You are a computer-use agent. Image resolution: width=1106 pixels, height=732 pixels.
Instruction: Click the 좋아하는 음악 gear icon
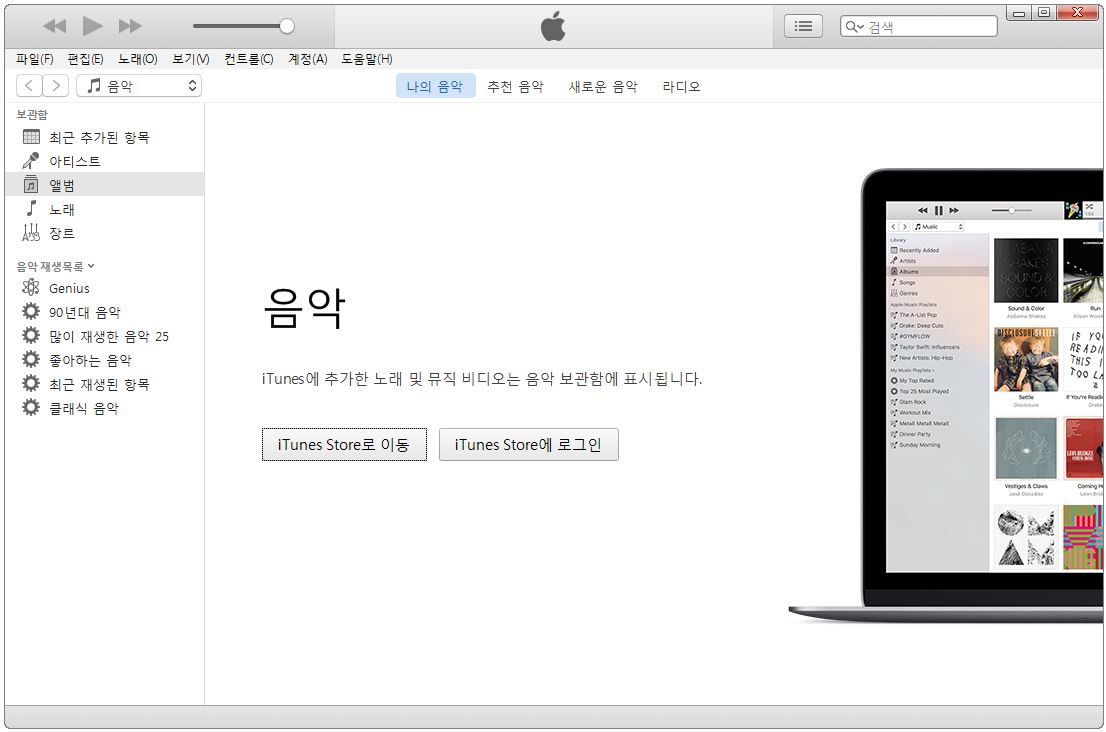(31, 359)
